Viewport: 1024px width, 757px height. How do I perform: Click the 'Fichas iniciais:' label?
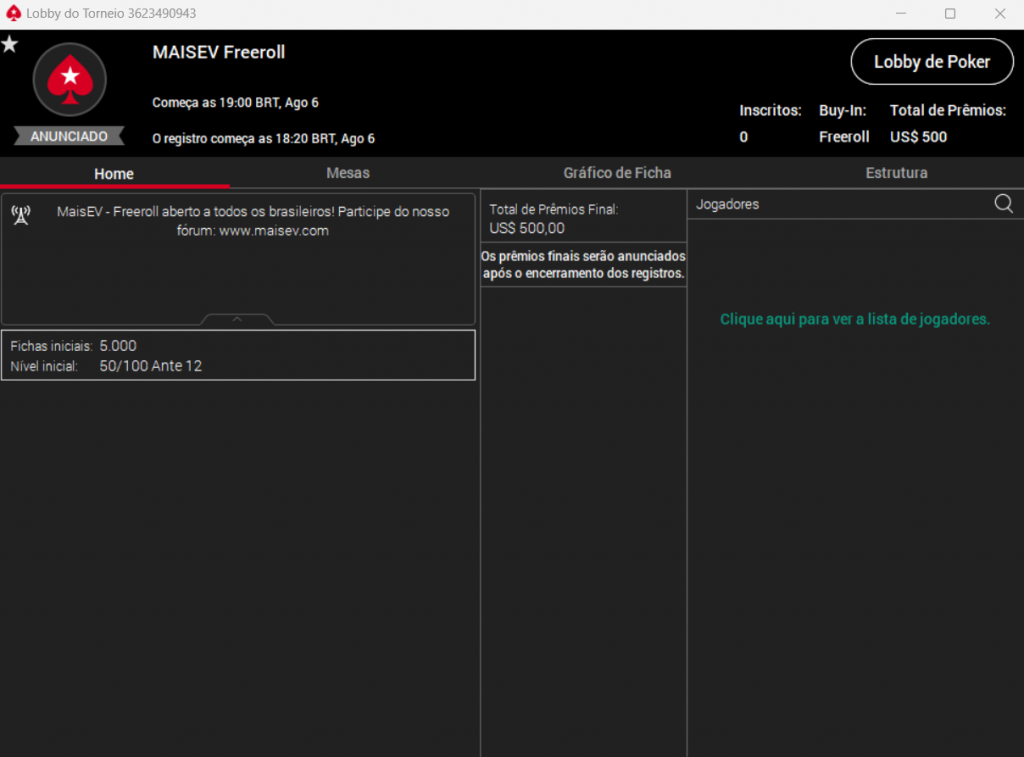click(51, 346)
